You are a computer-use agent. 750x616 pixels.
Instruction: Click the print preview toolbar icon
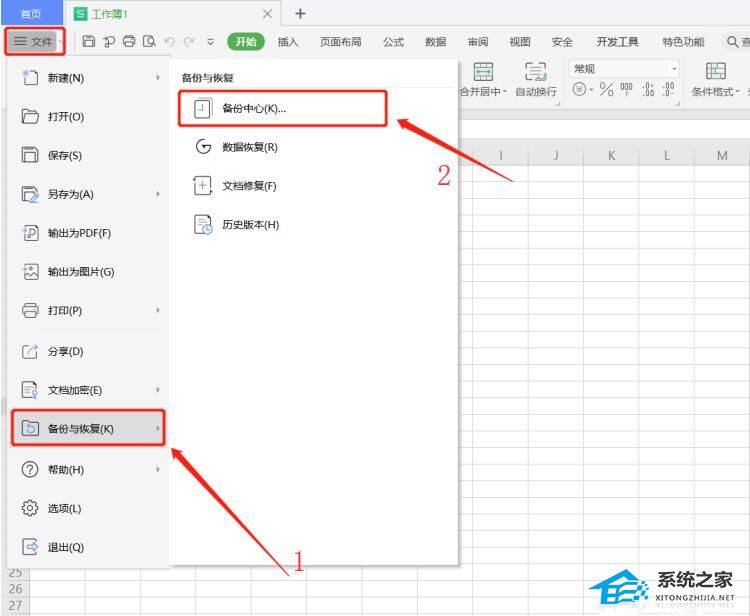[x=149, y=42]
